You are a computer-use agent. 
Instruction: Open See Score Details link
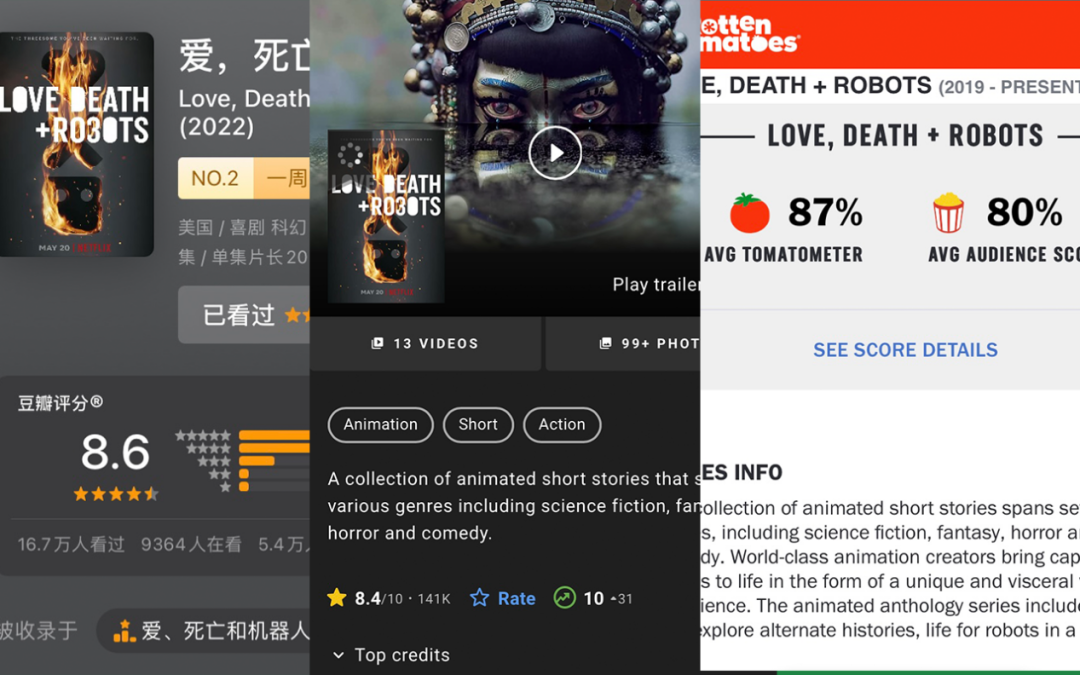coord(905,350)
